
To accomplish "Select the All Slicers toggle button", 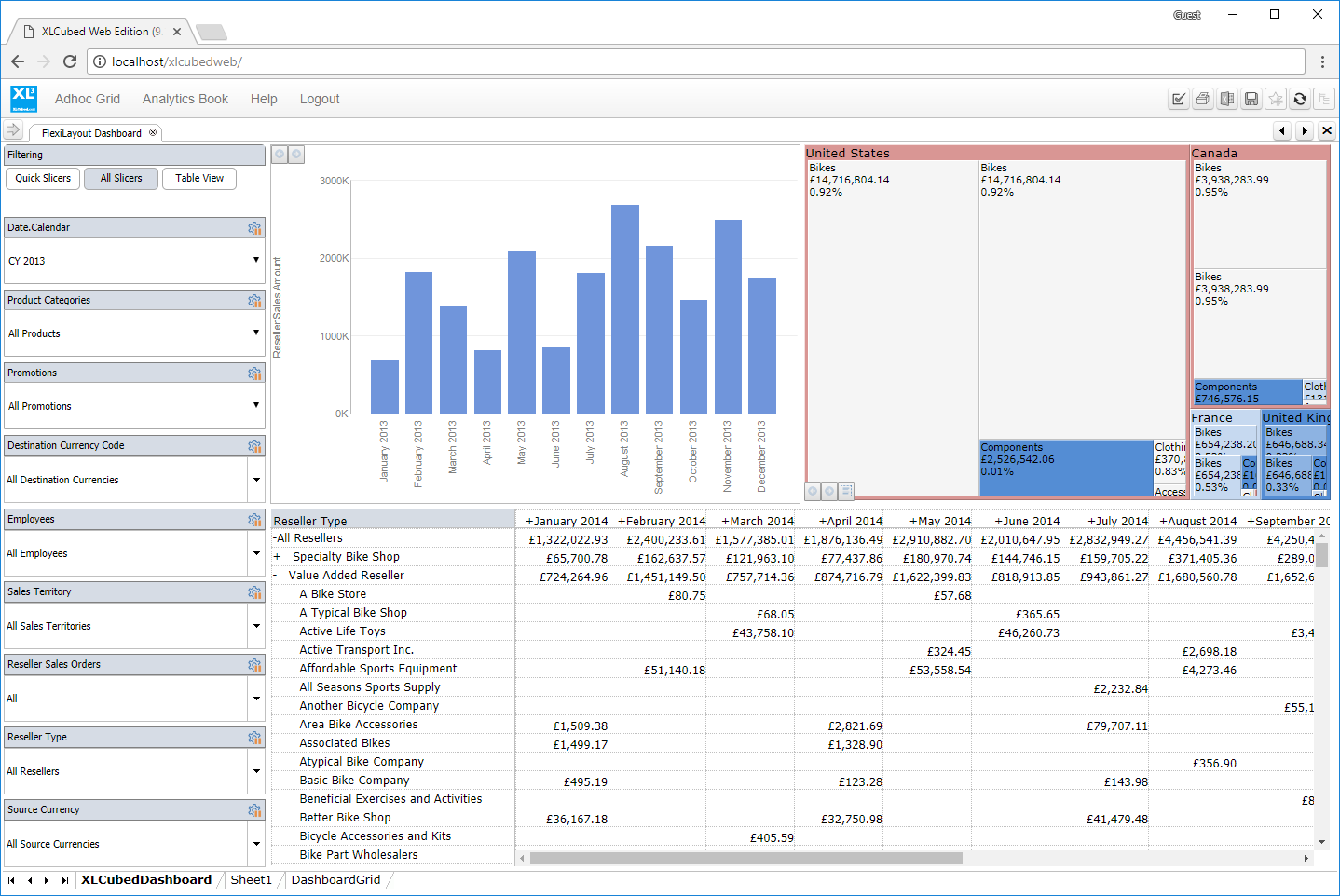I will click(x=121, y=179).
